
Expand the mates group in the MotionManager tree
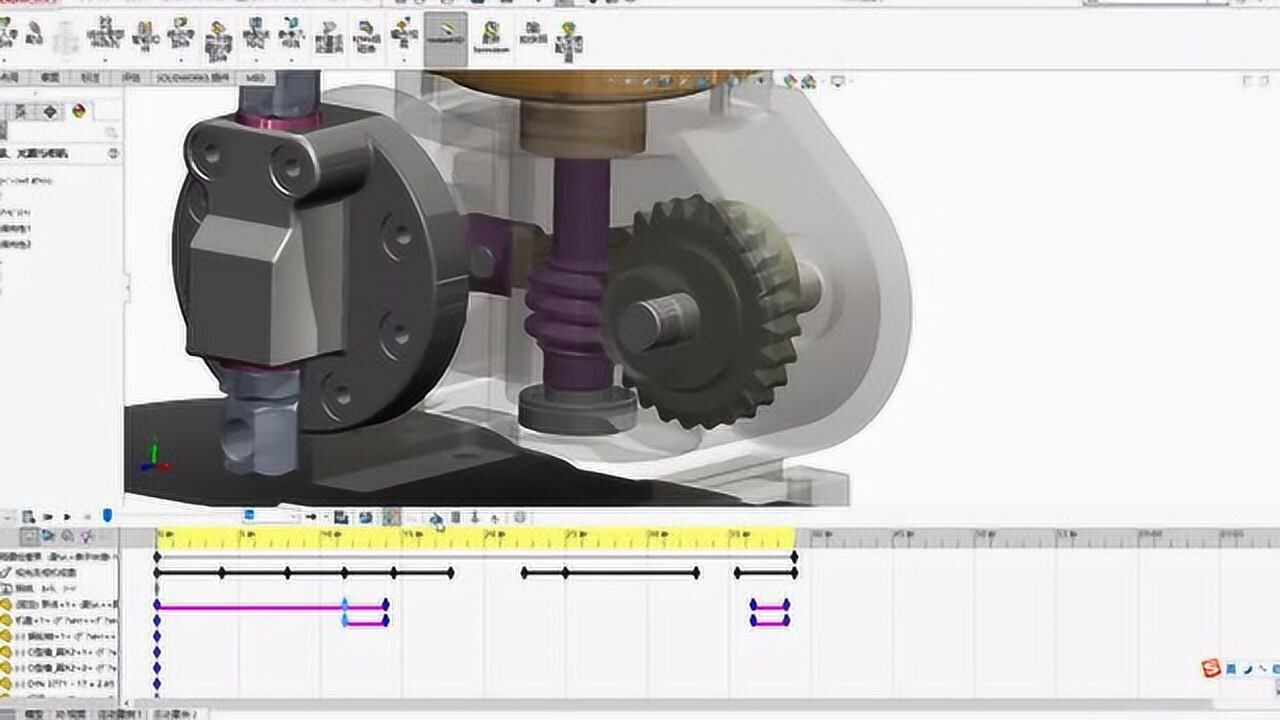(5, 603)
